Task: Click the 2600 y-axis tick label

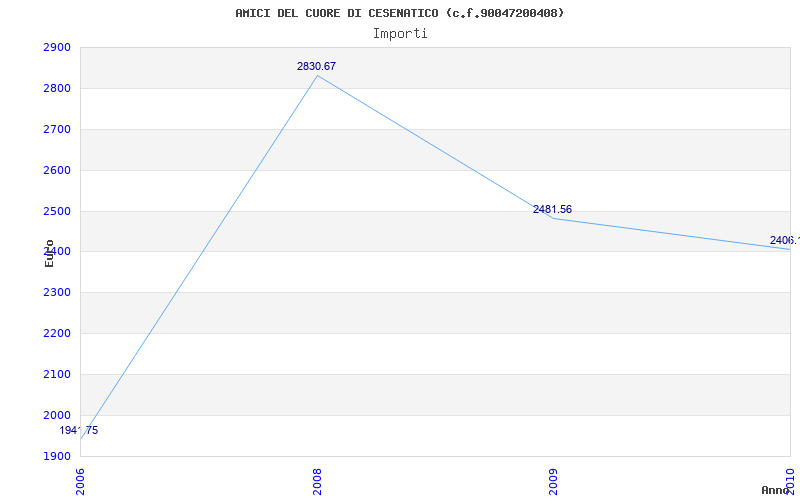Action: (x=57, y=170)
